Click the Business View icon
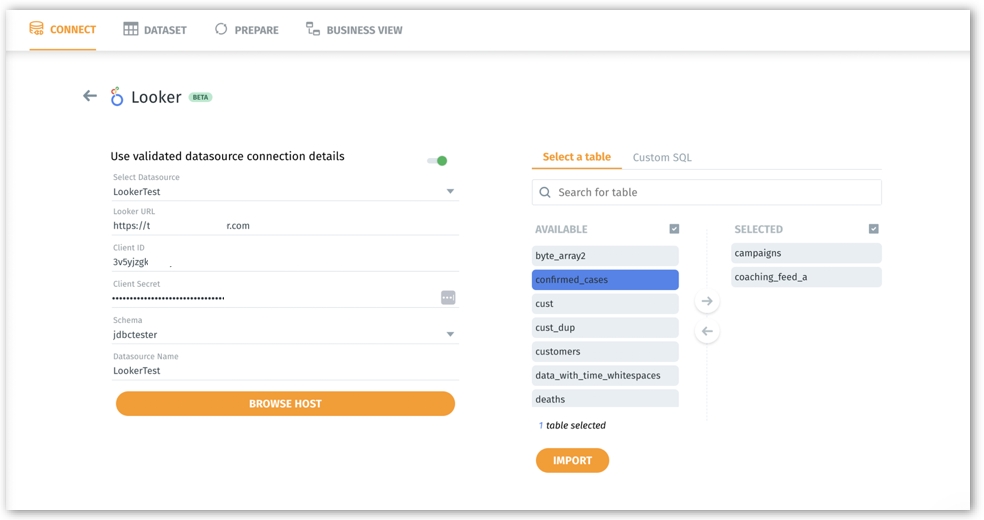Screen dimensions: 984x520 click(x=313, y=30)
